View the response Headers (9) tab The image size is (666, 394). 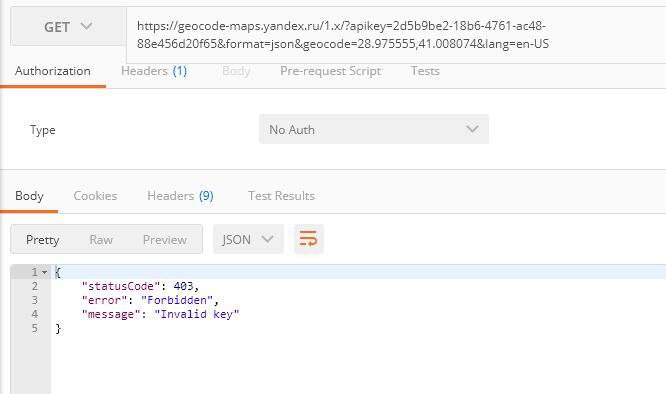[180, 196]
